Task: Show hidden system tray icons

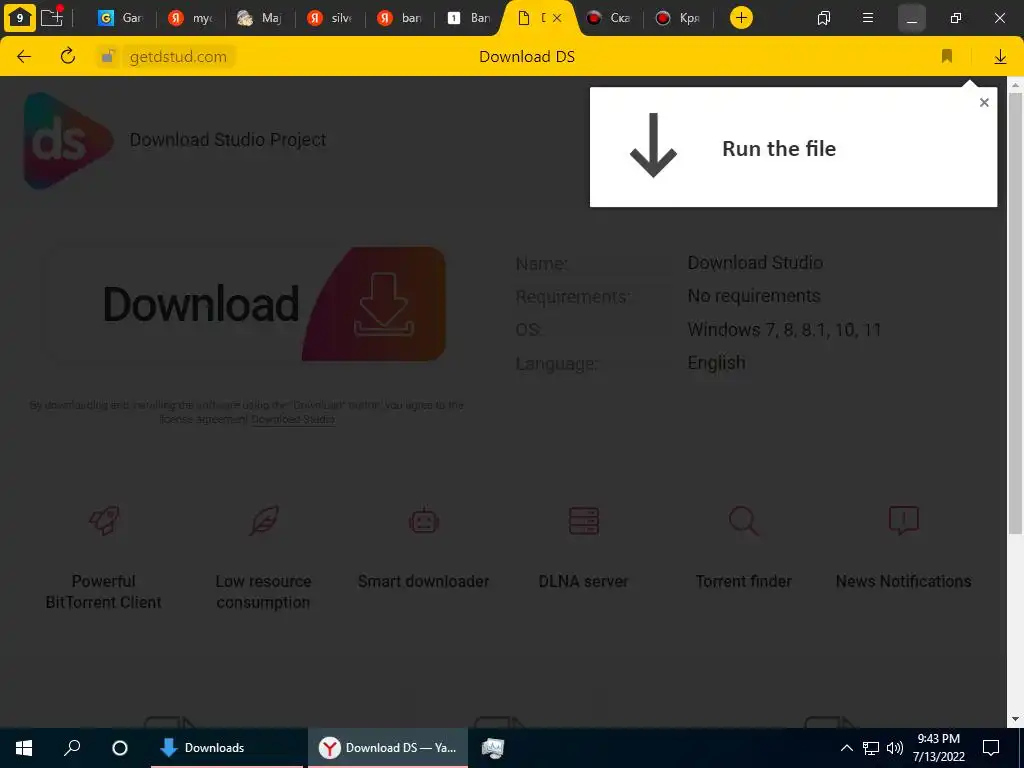Action: pyautogui.click(x=846, y=748)
